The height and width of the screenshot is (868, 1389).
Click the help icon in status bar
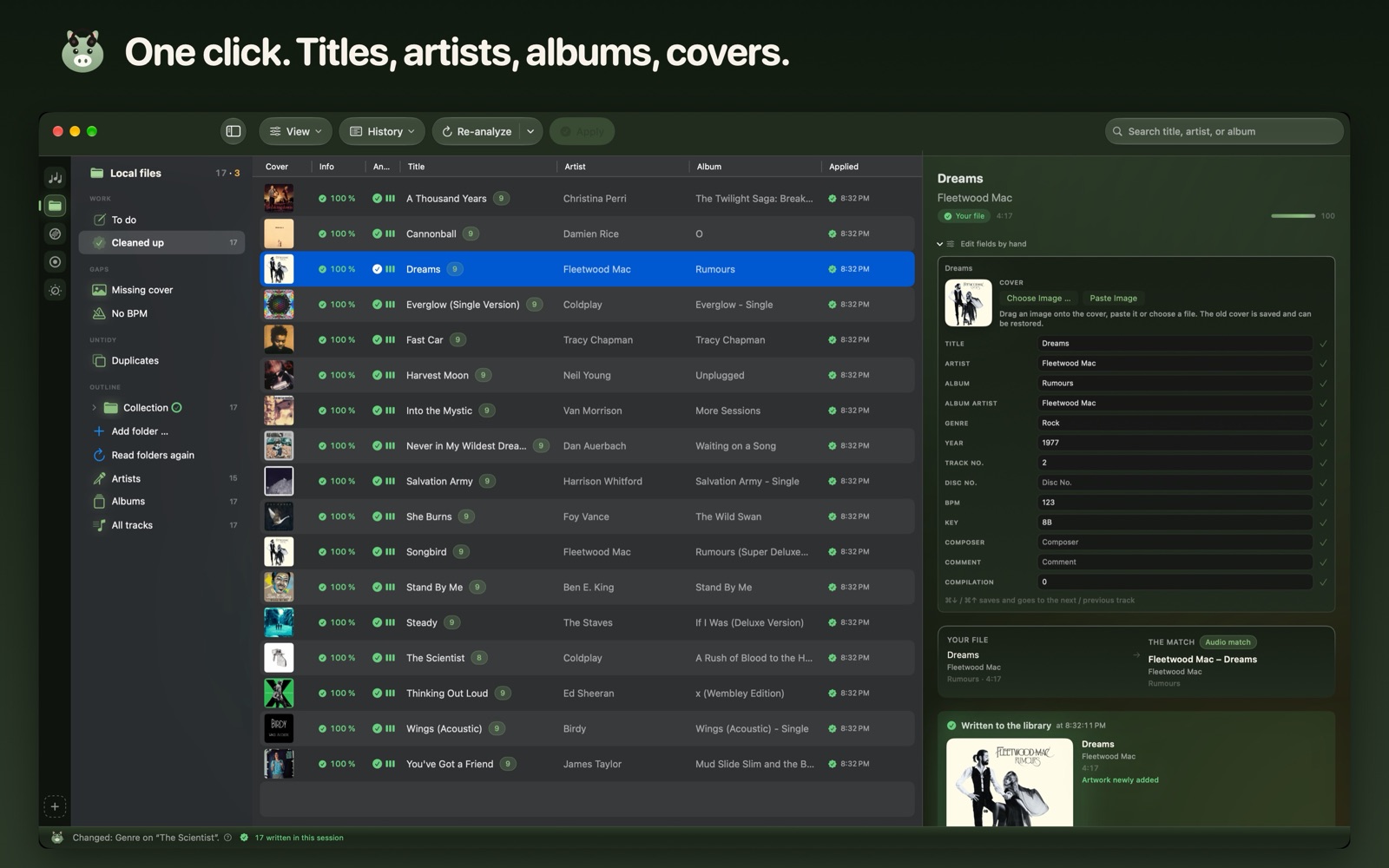click(x=227, y=838)
